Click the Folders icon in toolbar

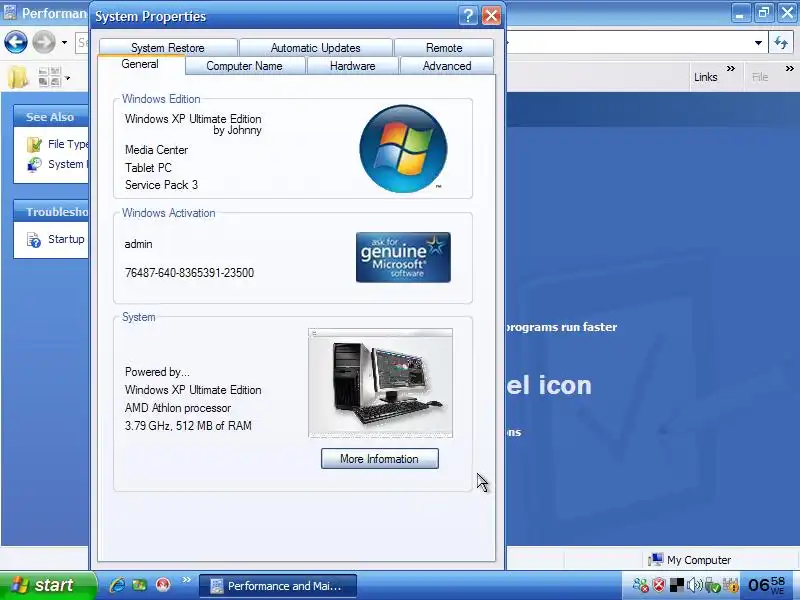click(x=18, y=78)
